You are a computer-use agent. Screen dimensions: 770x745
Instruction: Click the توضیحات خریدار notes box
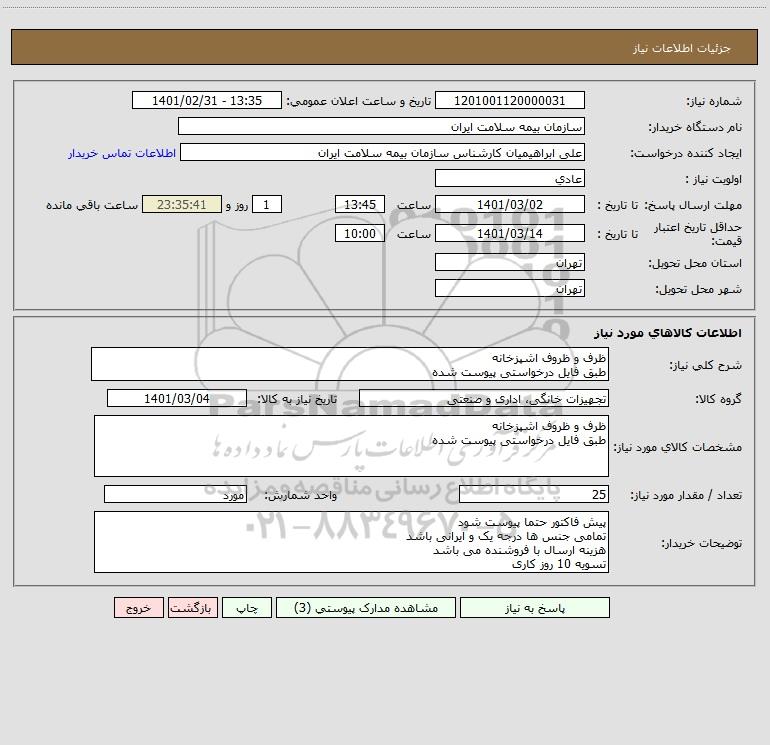(x=351, y=542)
